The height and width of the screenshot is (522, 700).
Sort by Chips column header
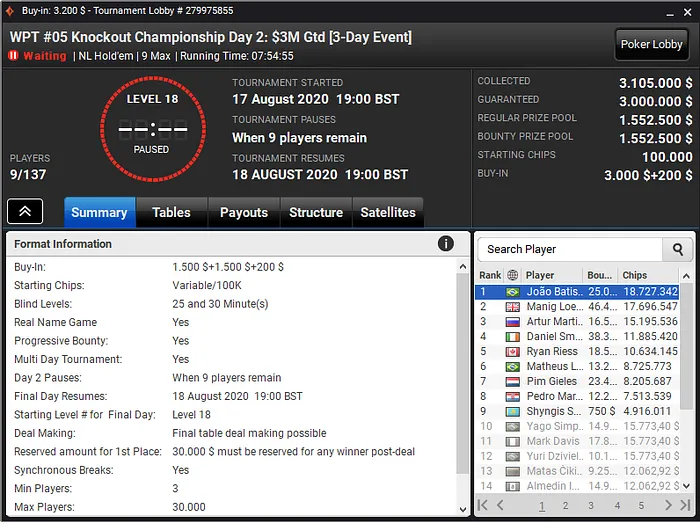click(647, 275)
